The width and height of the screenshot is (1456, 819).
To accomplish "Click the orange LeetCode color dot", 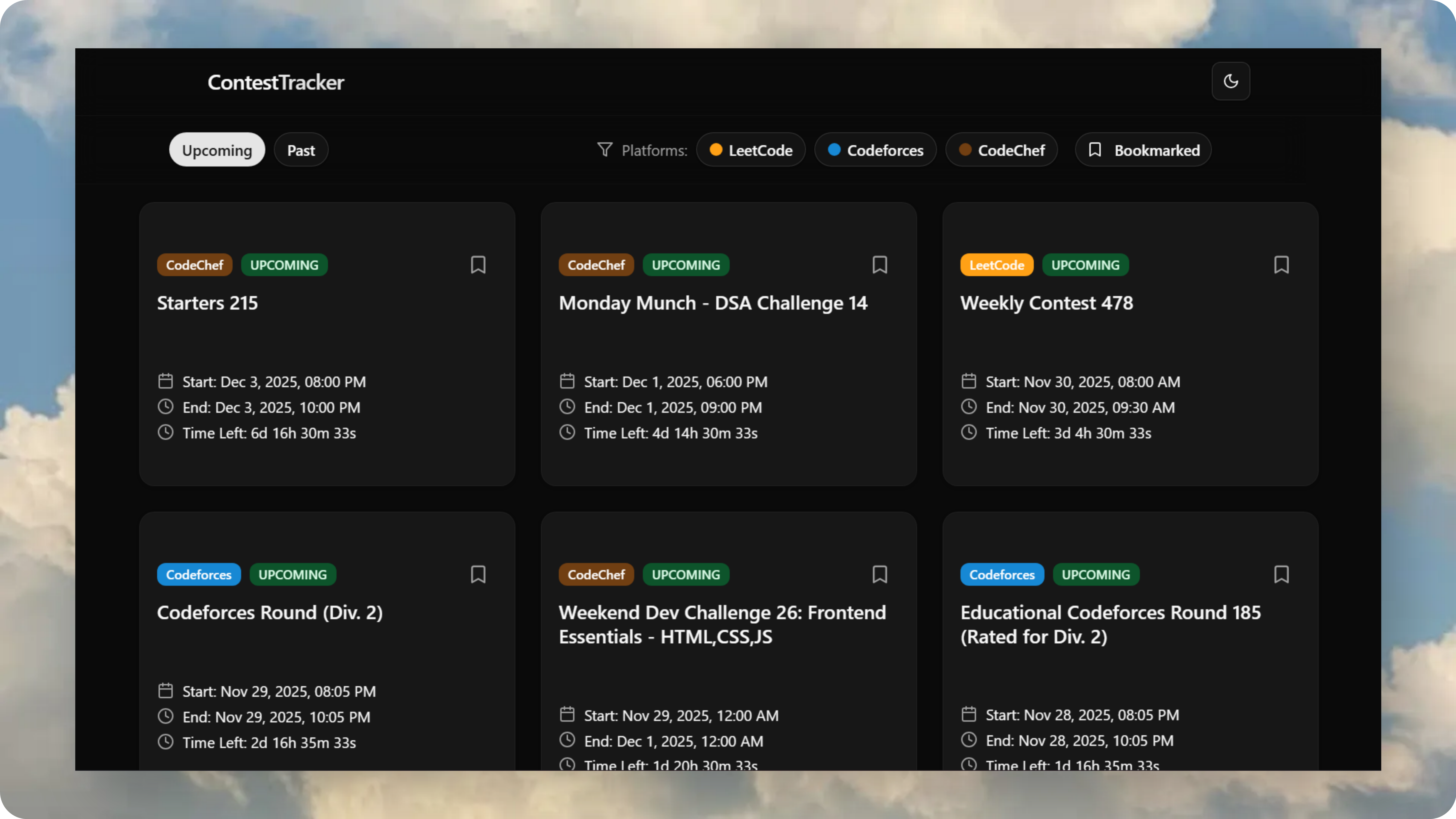I will point(716,149).
